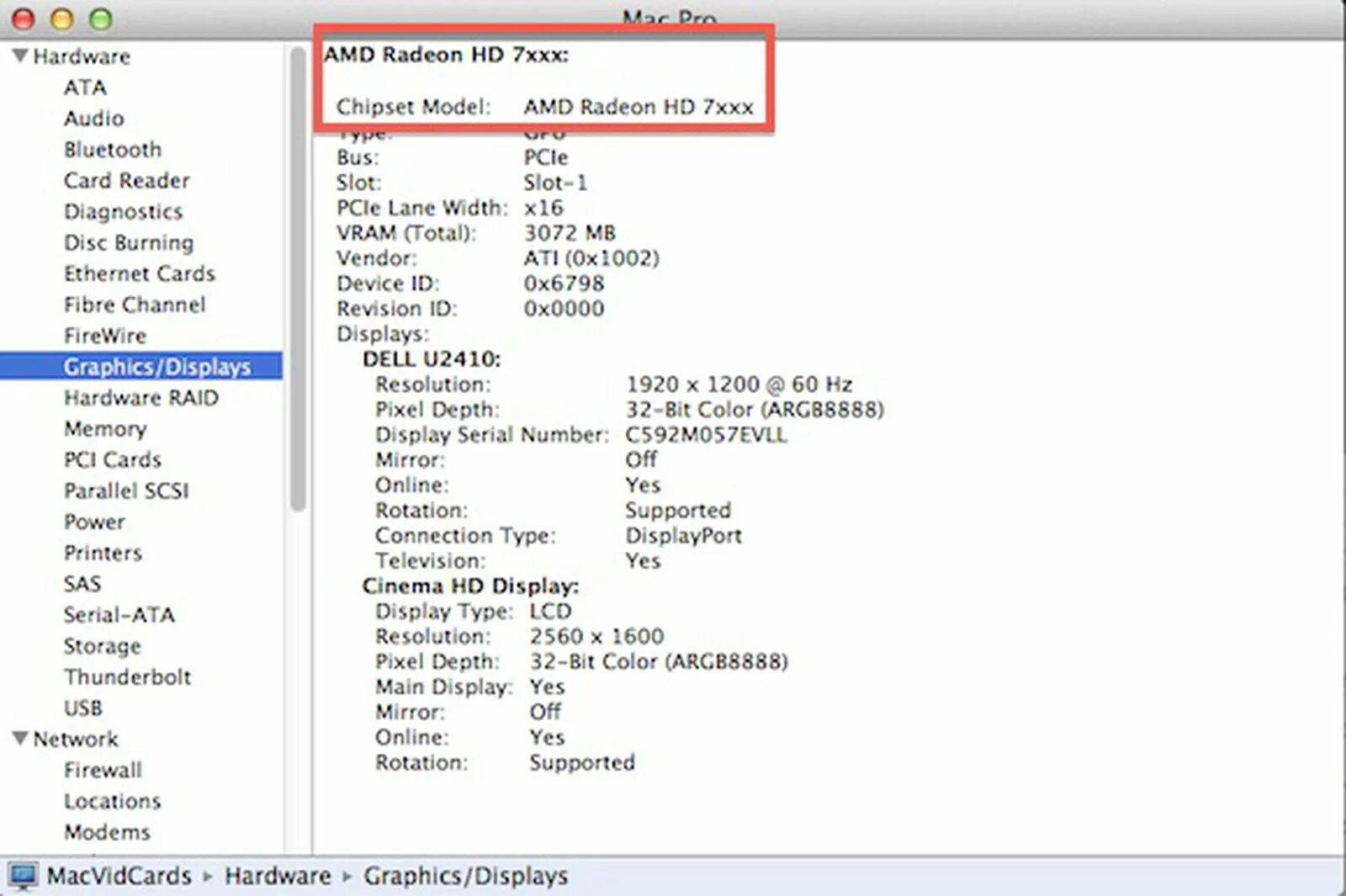Screen dimensions: 1346x896
Task: Click the Vendor value ATI (0x1002)
Action: click(x=591, y=258)
